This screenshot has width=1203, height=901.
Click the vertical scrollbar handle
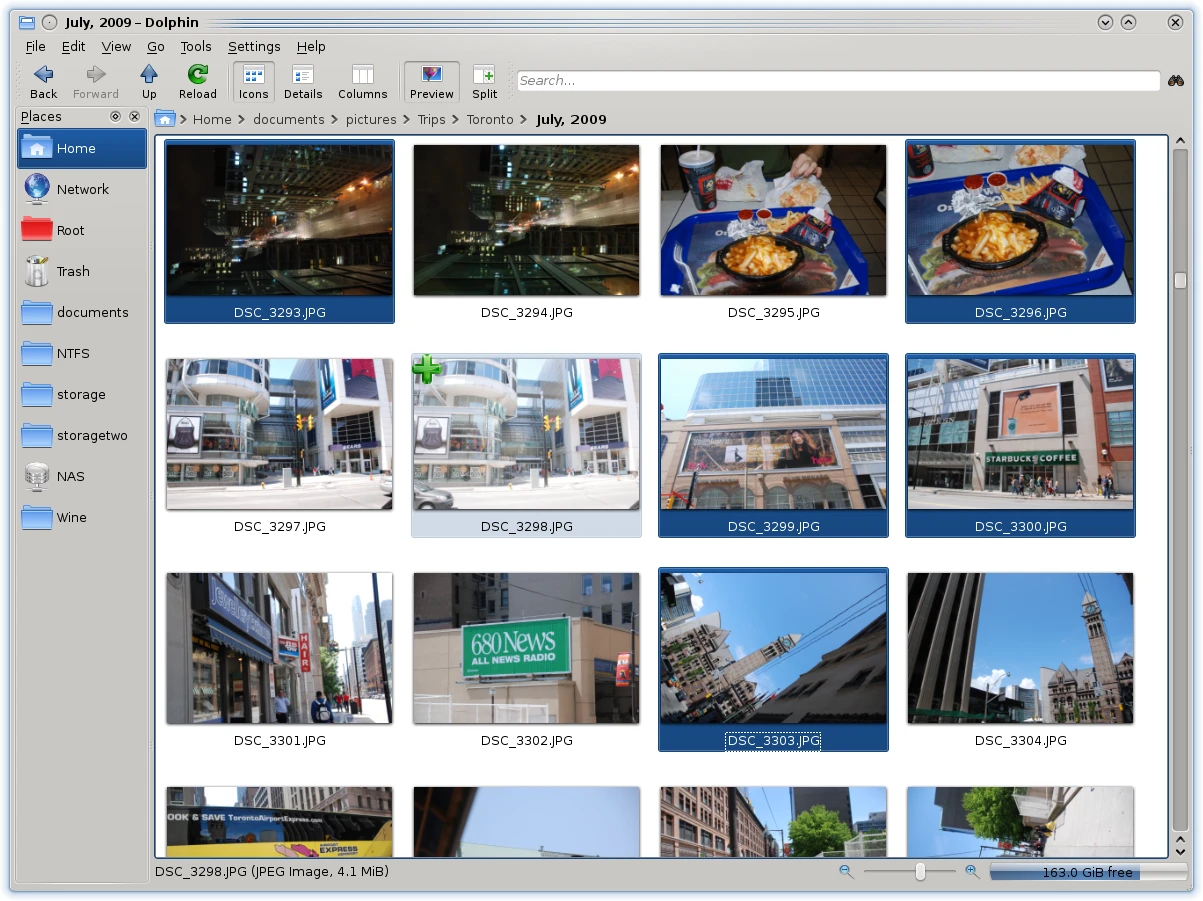pyautogui.click(x=1180, y=282)
